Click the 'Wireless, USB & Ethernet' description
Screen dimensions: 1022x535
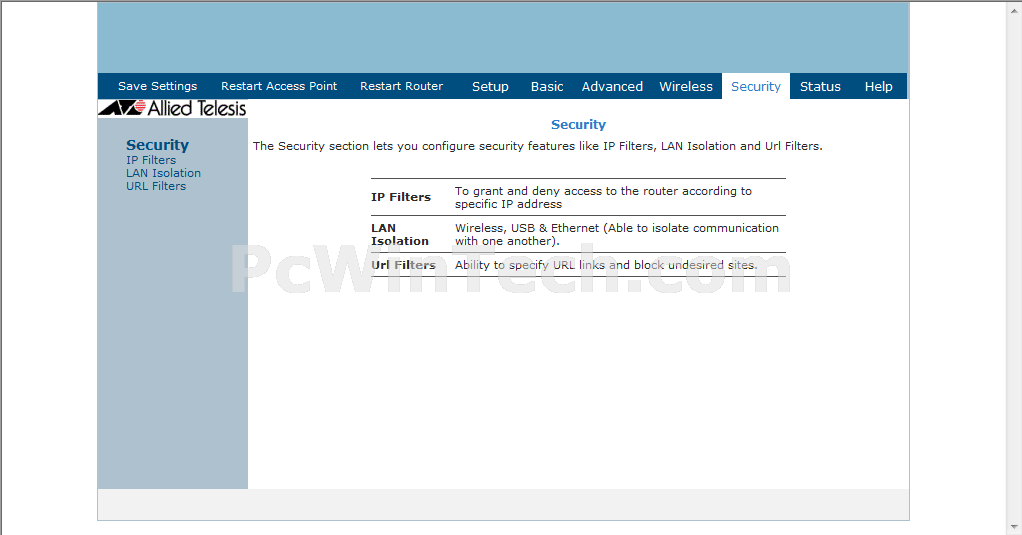pyautogui.click(x=617, y=235)
